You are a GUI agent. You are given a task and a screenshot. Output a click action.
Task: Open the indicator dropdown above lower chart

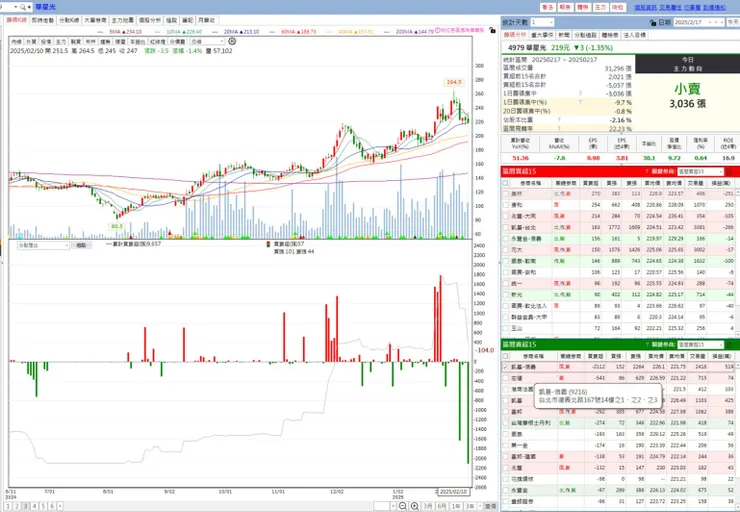[43, 245]
